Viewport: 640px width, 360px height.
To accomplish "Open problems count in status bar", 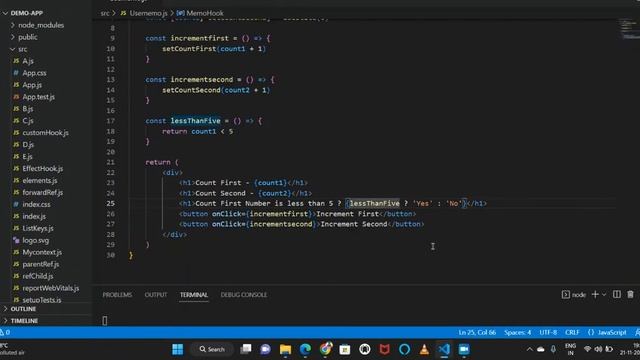I will tap(5, 333).
